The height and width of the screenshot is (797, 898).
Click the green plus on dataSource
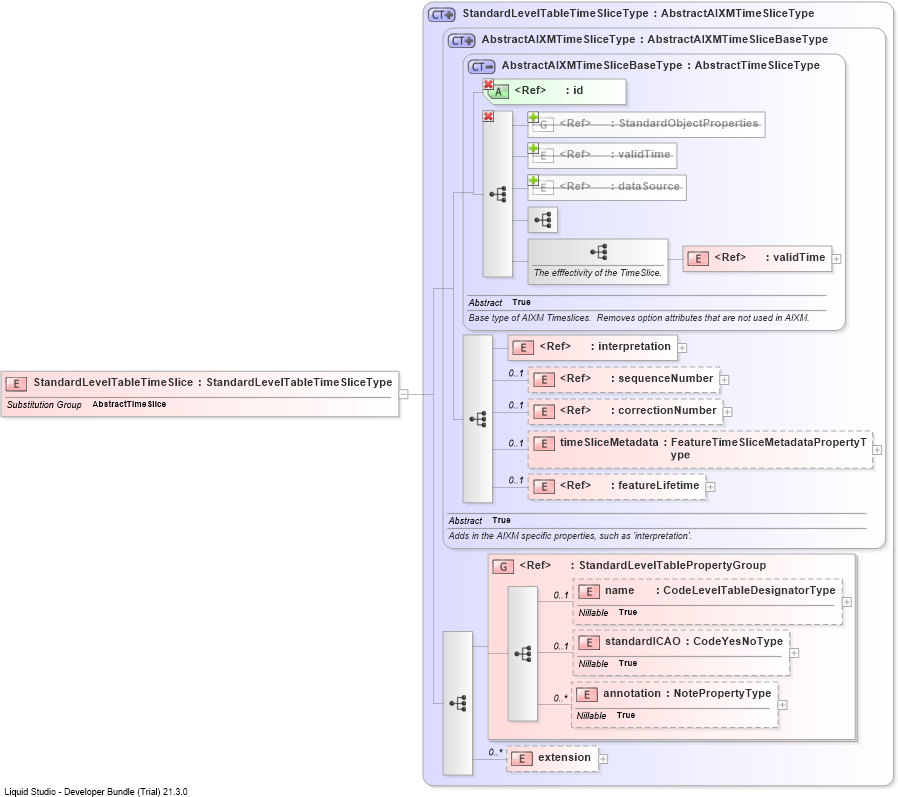point(533,180)
